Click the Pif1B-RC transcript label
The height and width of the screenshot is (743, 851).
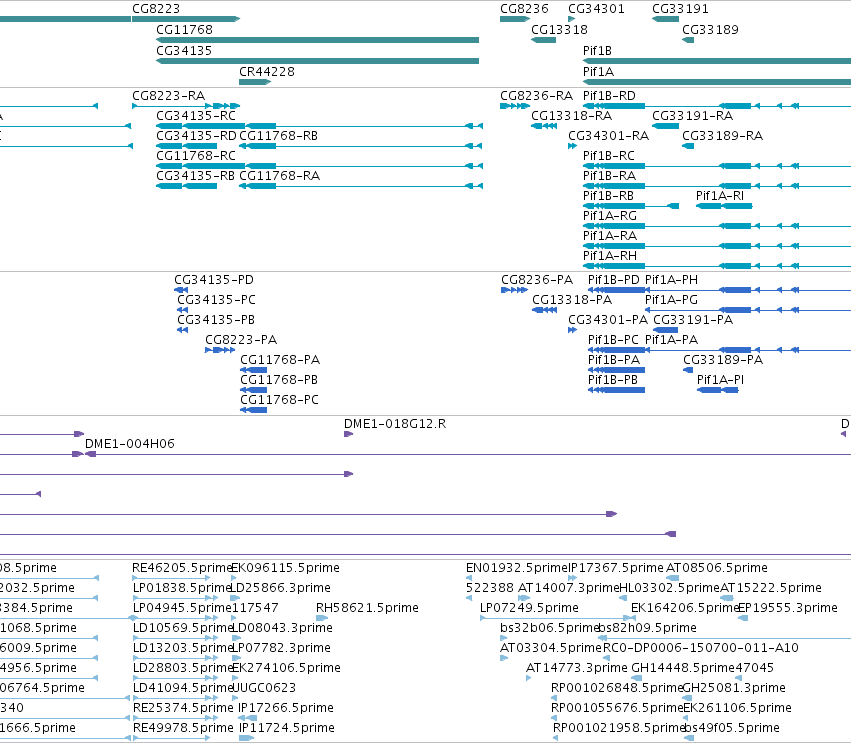coord(608,156)
